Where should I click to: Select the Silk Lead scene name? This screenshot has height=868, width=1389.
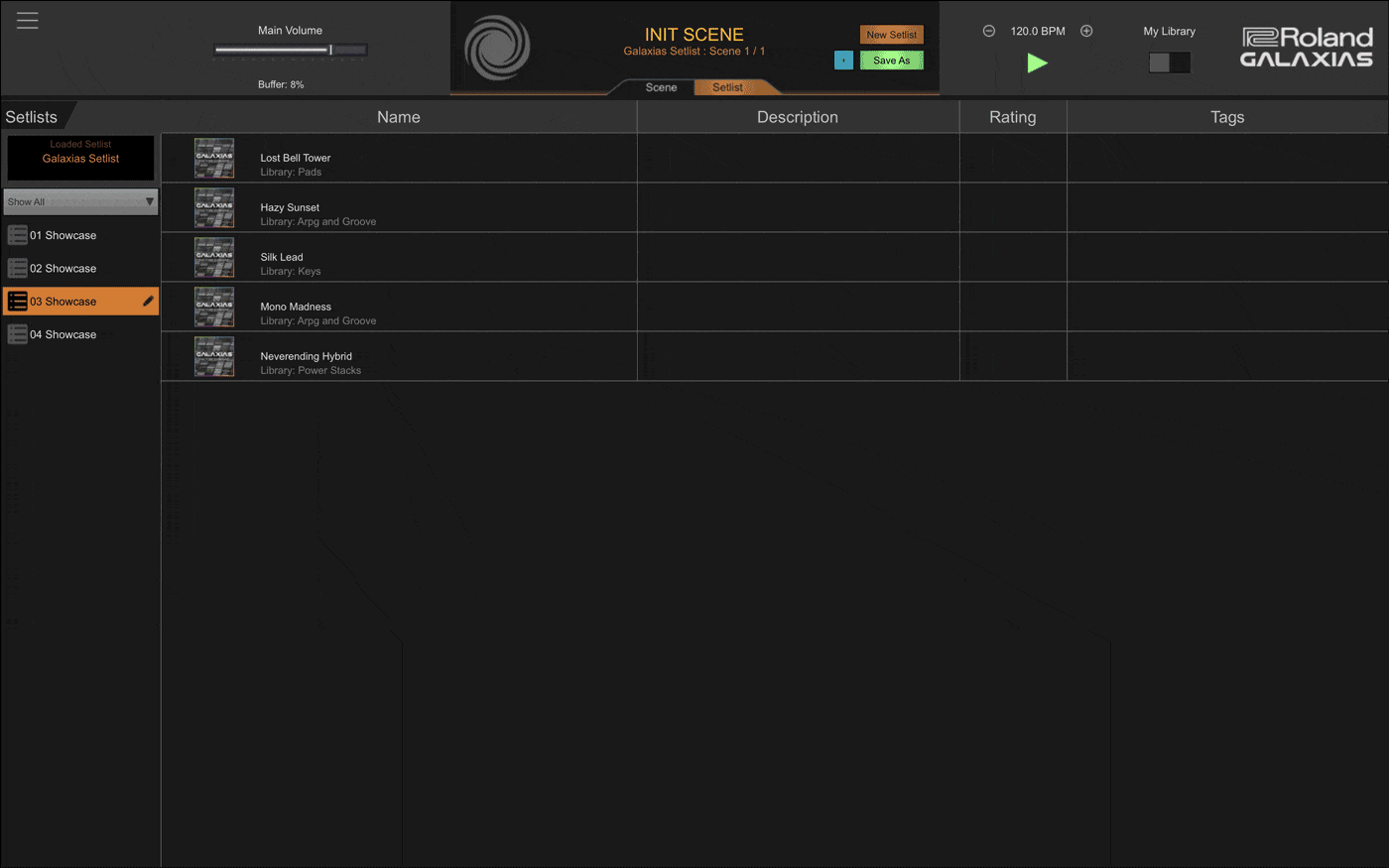[x=282, y=257]
